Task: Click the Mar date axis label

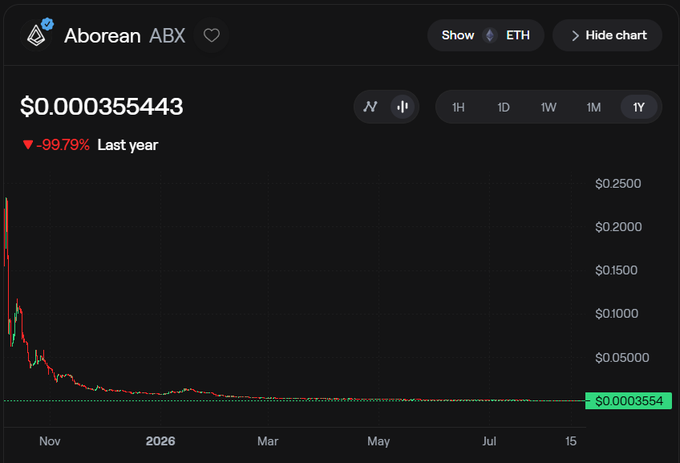Action: click(268, 441)
